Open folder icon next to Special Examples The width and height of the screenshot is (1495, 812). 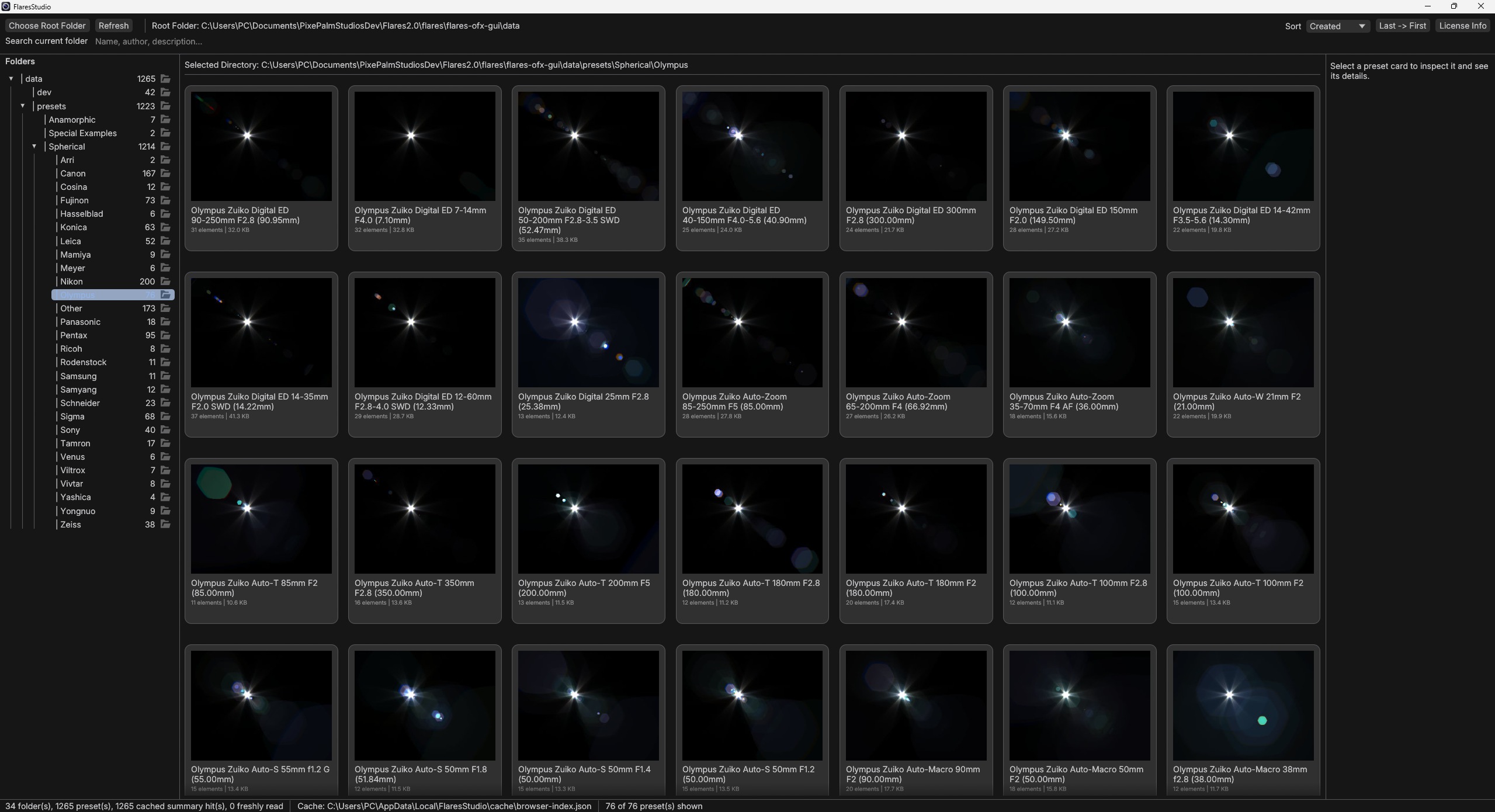(165, 133)
